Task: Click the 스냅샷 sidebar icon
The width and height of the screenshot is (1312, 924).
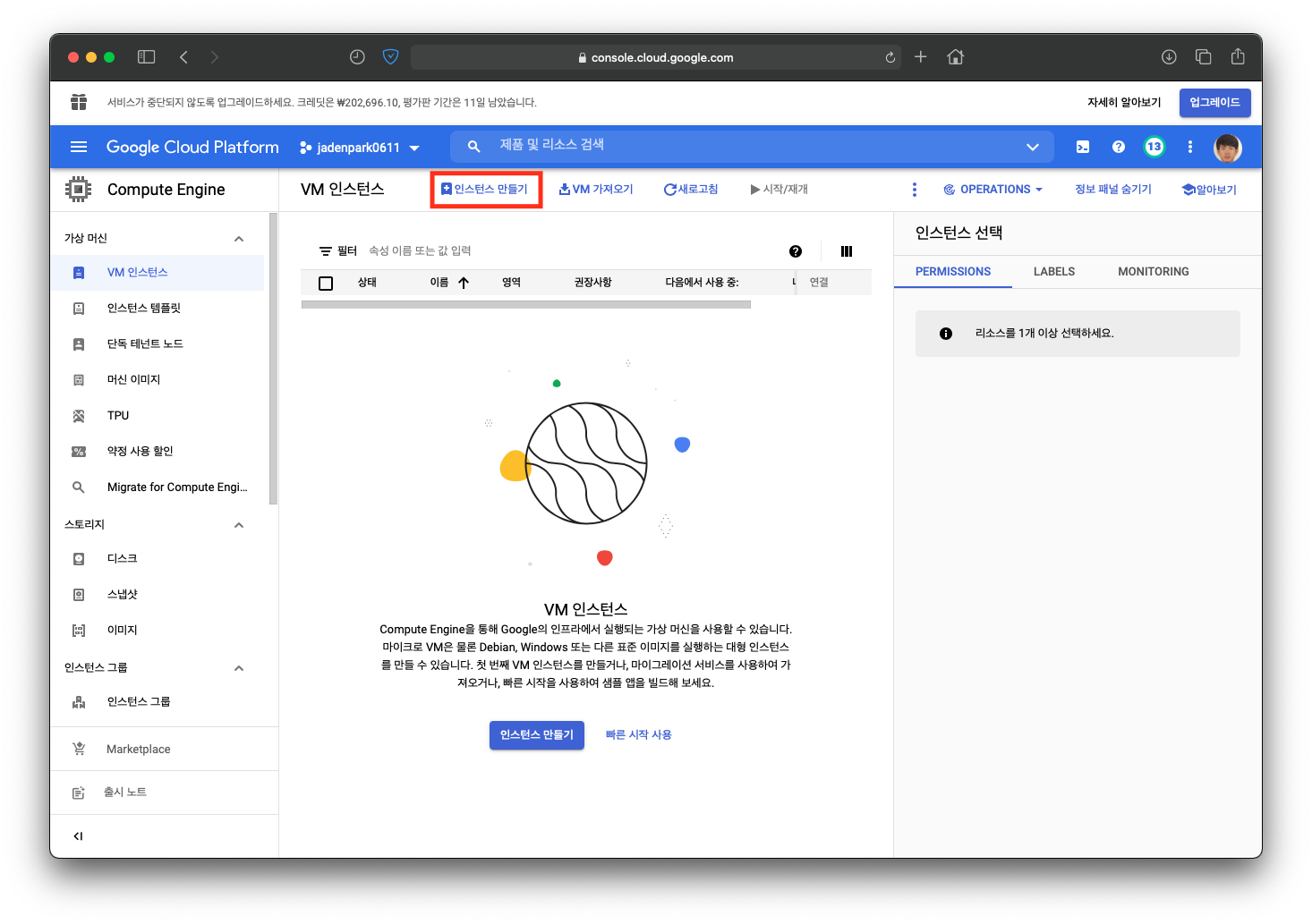Action: tap(79, 595)
